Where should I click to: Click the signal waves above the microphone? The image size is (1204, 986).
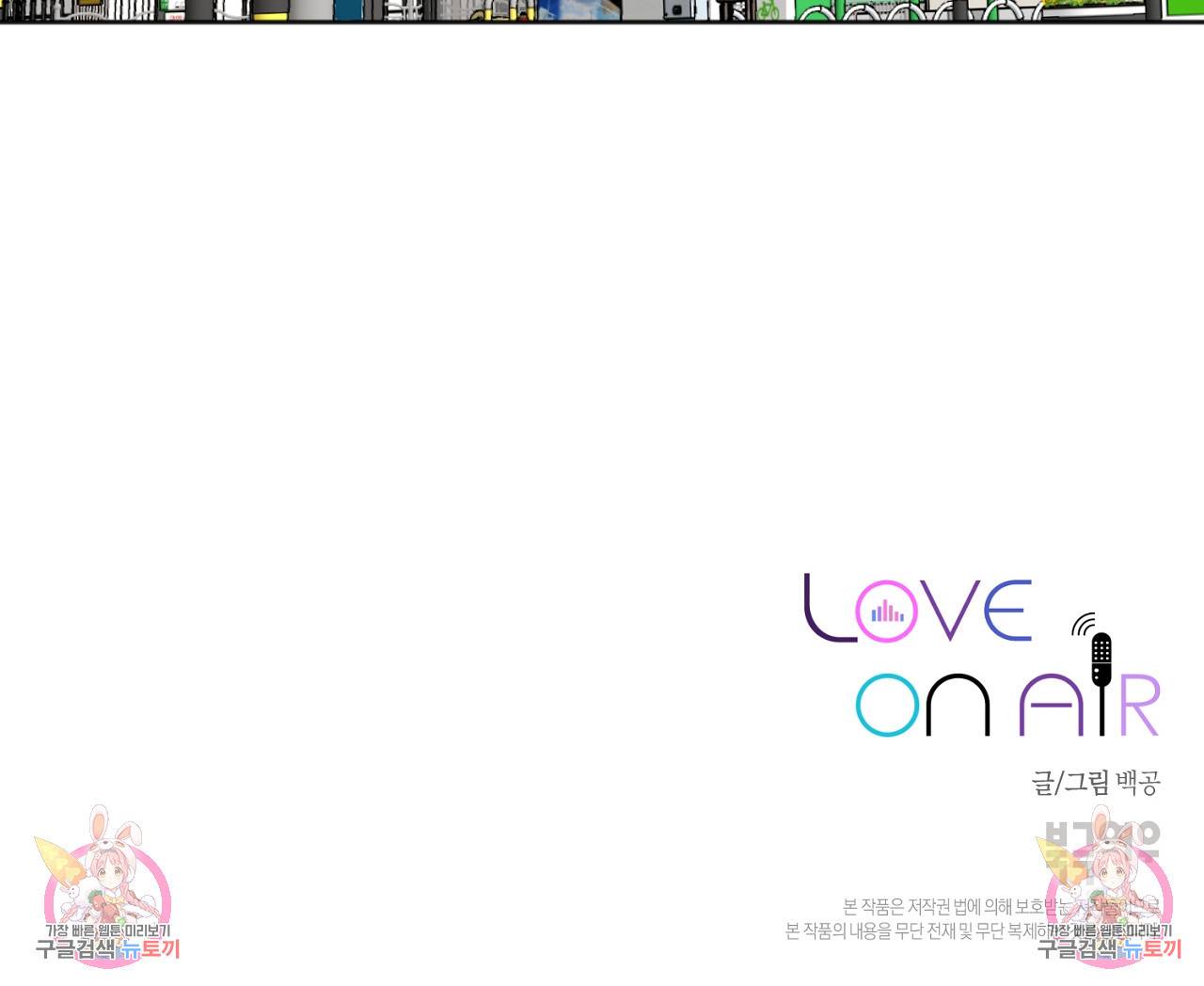pyautogui.click(x=1084, y=624)
